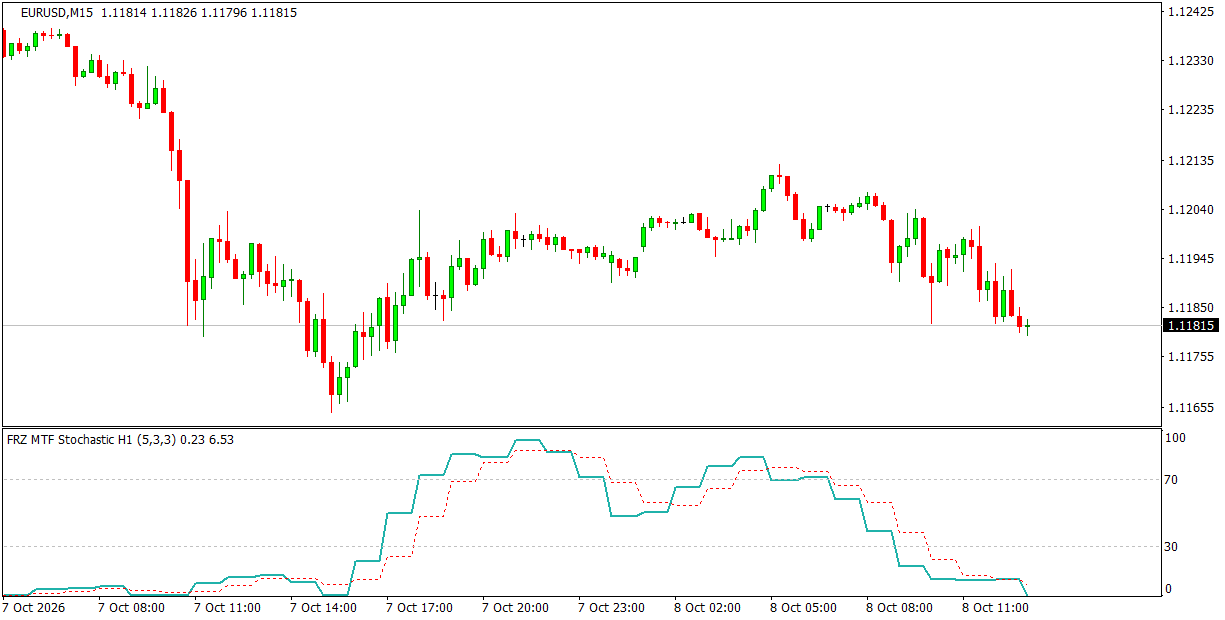Click the 7 Oct 23:00 time label
1225x620 pixels.
[611, 607]
